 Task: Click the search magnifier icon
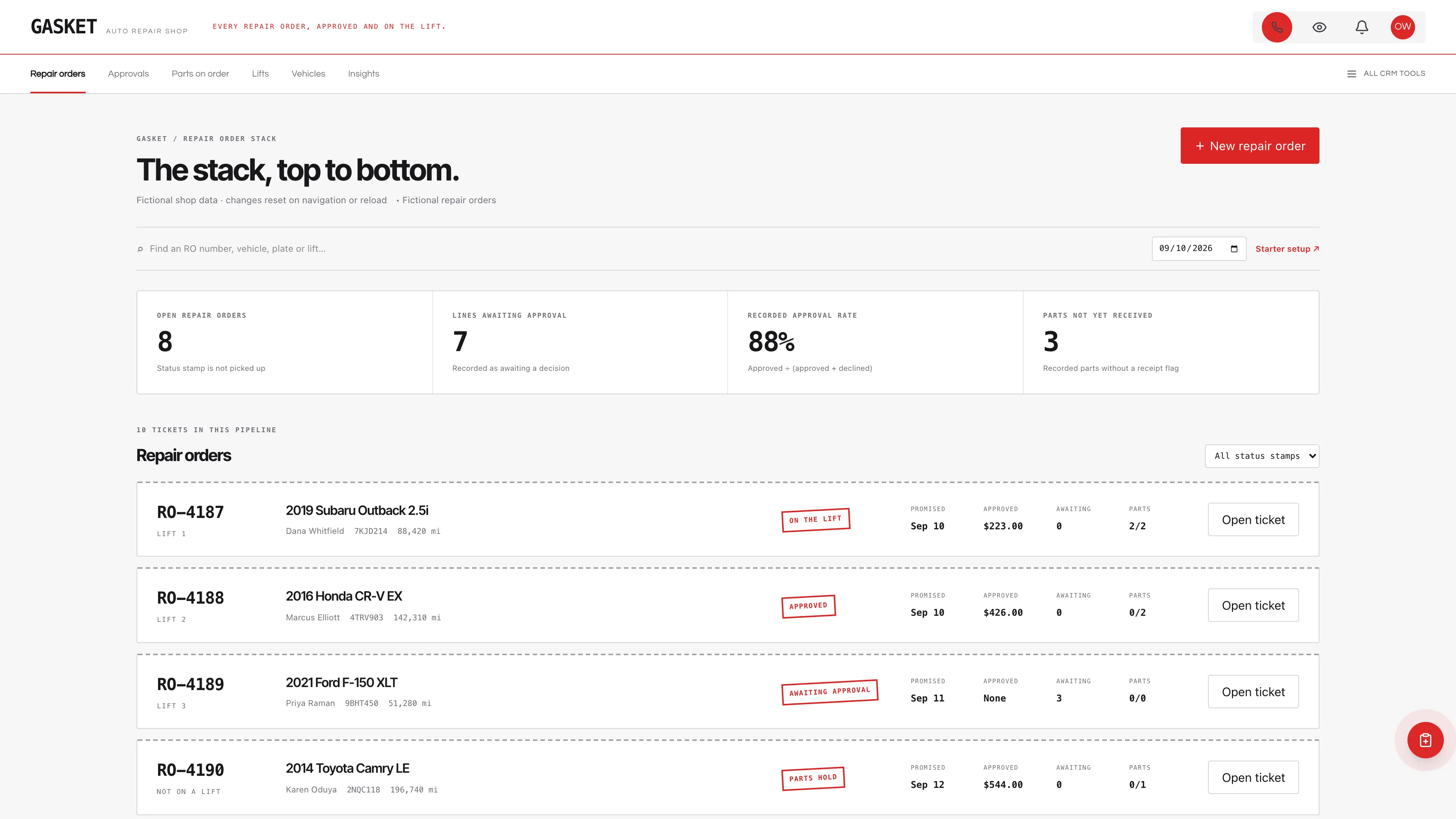tap(140, 249)
